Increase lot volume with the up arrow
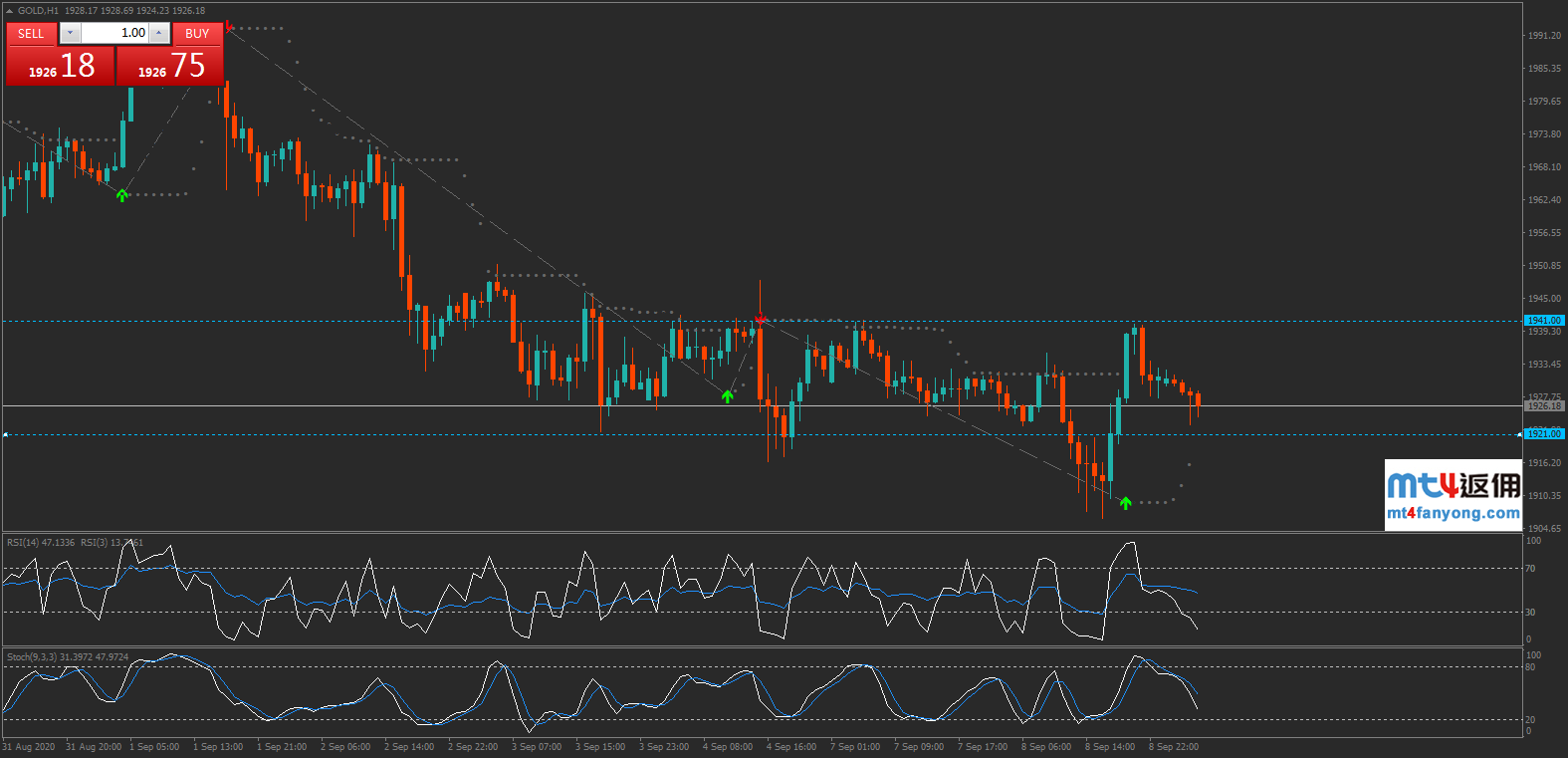This screenshot has height=758, width=1568. coord(158,33)
